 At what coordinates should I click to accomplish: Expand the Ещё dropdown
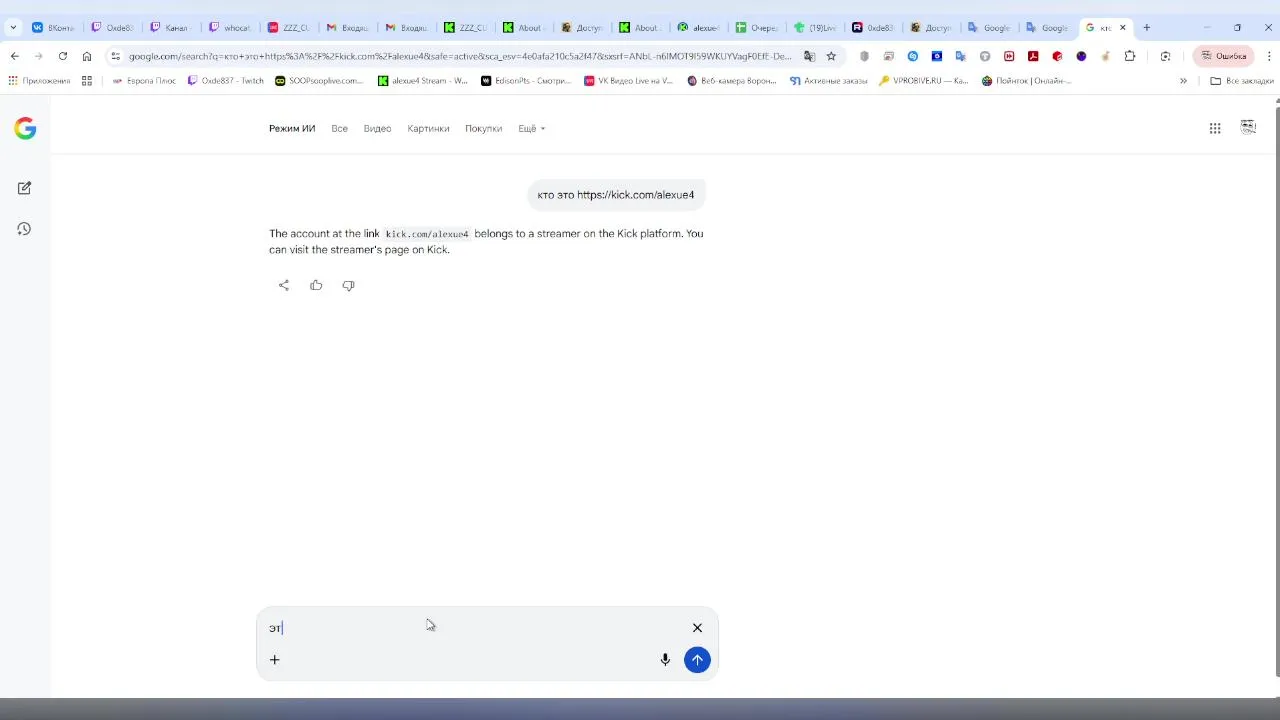coord(531,128)
